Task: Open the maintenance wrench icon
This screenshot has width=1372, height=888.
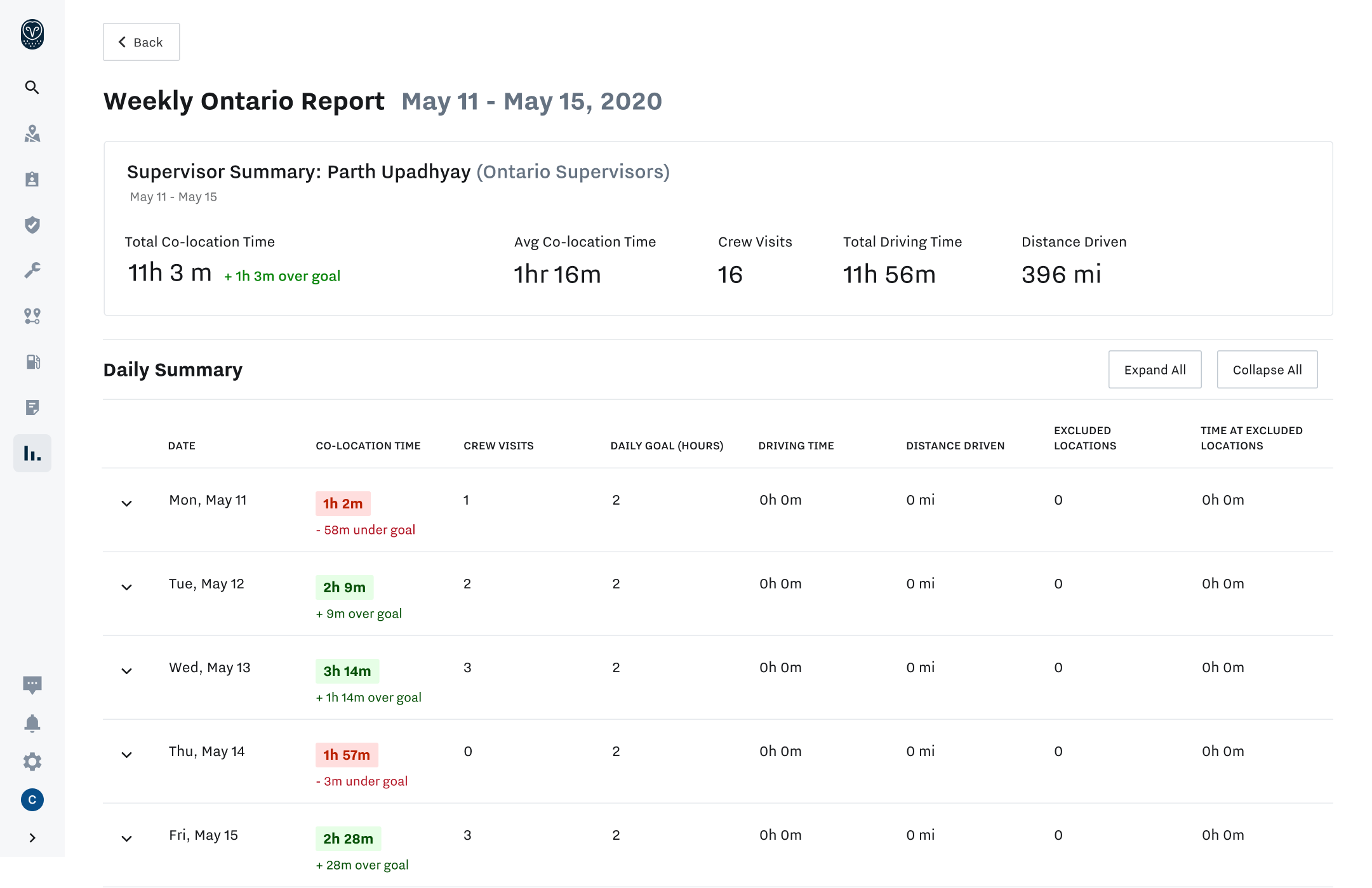Action: click(32, 270)
